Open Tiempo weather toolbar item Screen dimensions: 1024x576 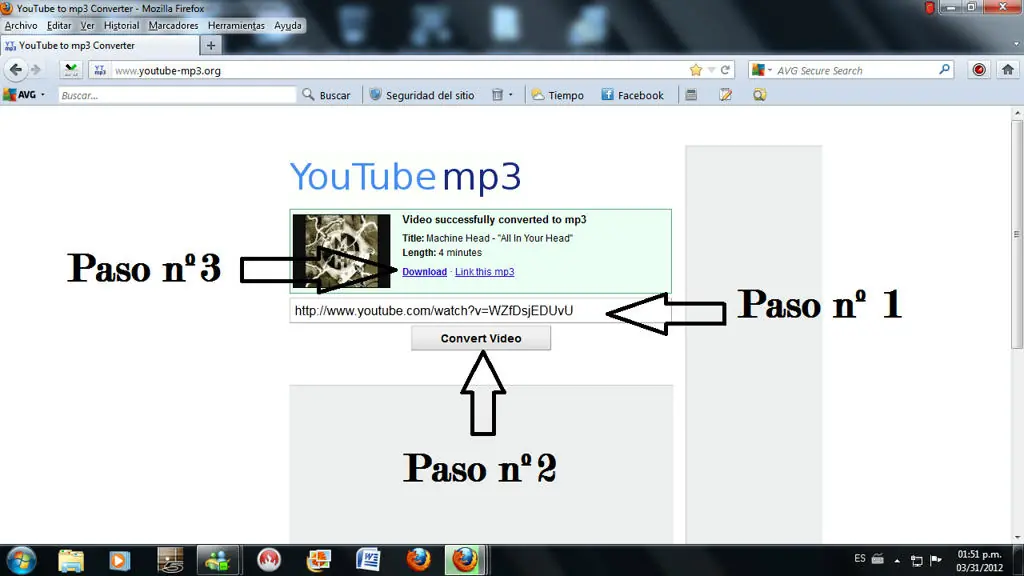click(x=558, y=95)
